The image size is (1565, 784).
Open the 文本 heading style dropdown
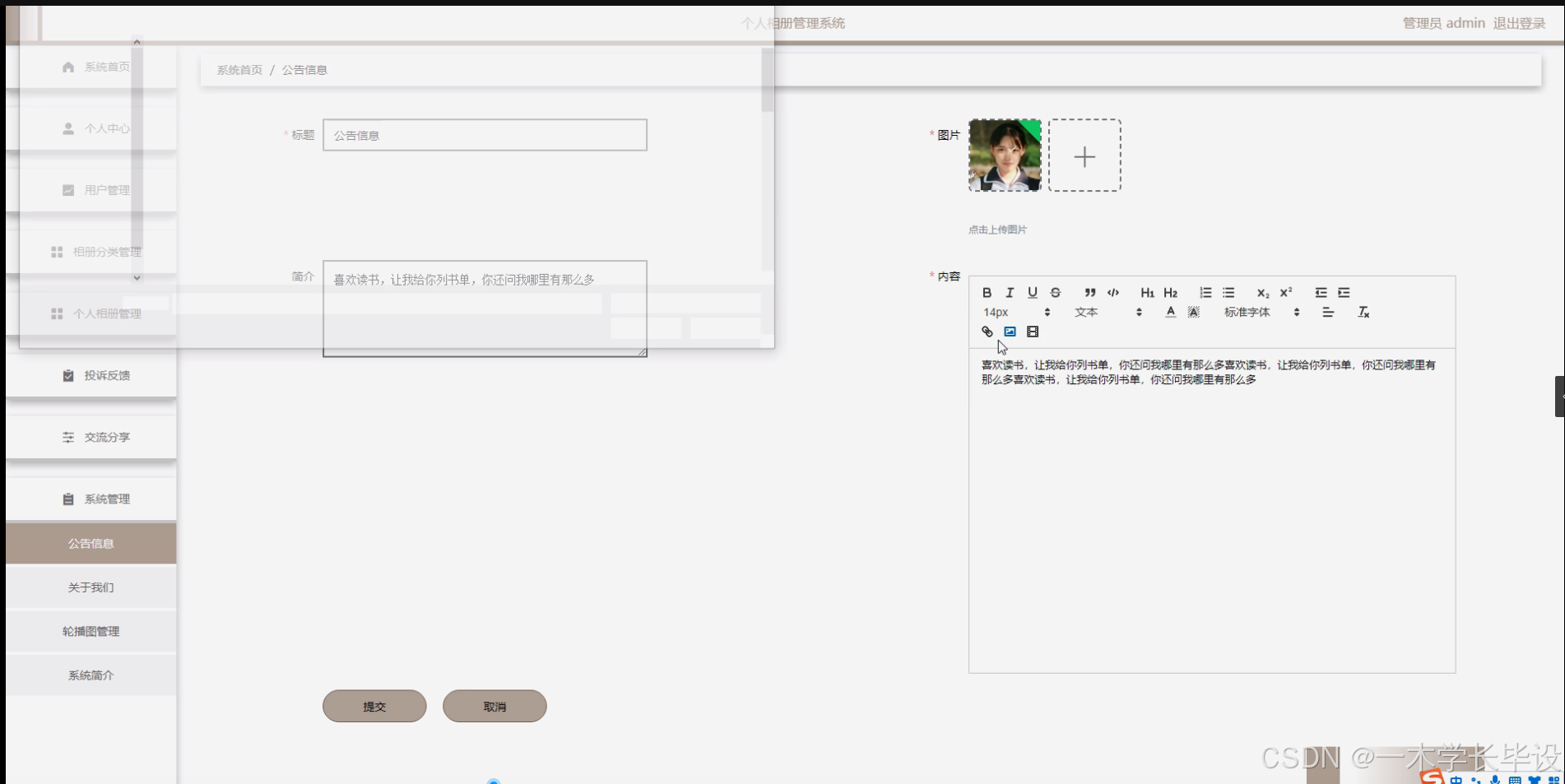[1108, 313]
